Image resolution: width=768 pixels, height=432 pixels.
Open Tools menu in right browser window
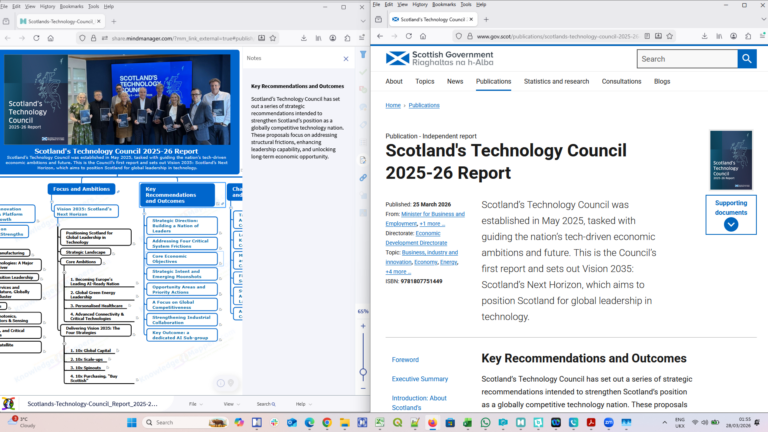[466, 4]
